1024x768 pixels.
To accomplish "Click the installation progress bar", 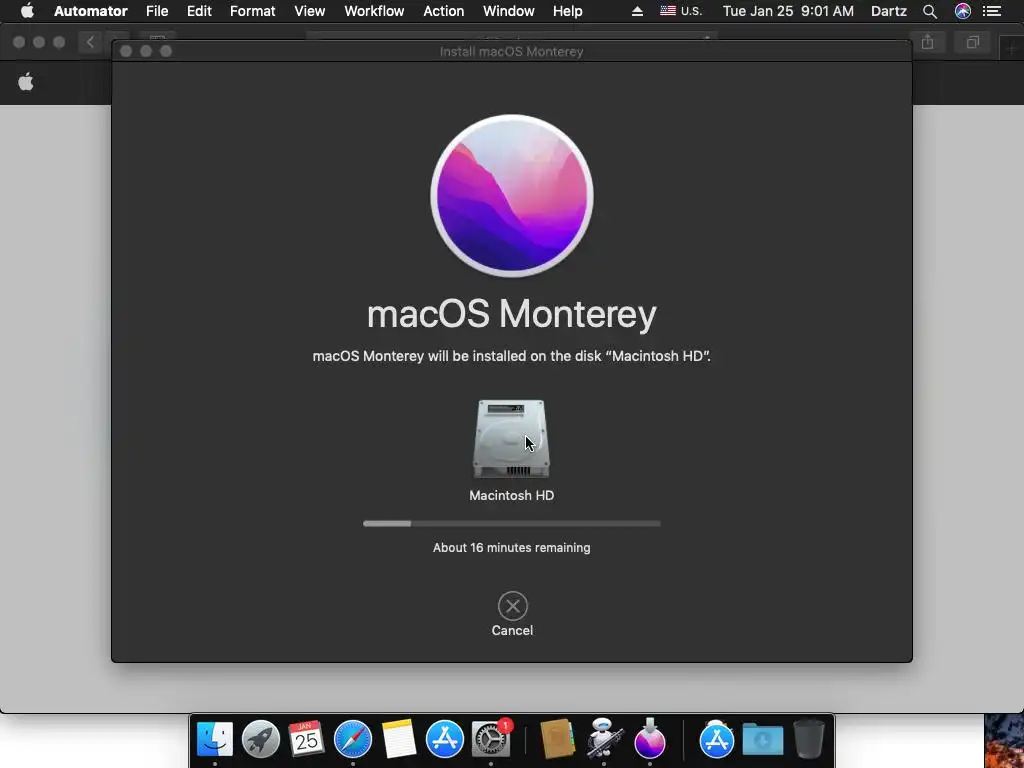I will (511, 523).
